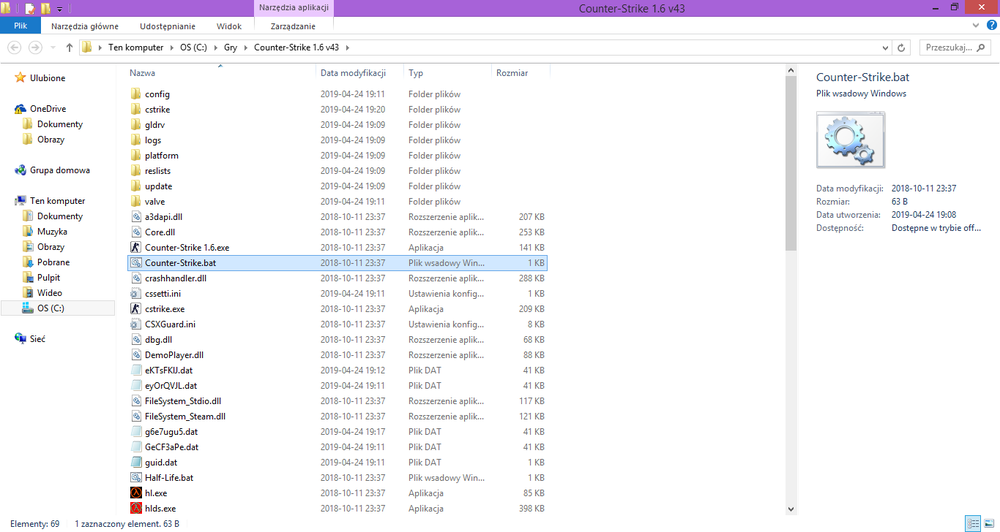Image resolution: width=1000 pixels, height=532 pixels.
Task: Expand breadcrumb arrow after Gry
Action: pyautogui.click(x=245, y=48)
